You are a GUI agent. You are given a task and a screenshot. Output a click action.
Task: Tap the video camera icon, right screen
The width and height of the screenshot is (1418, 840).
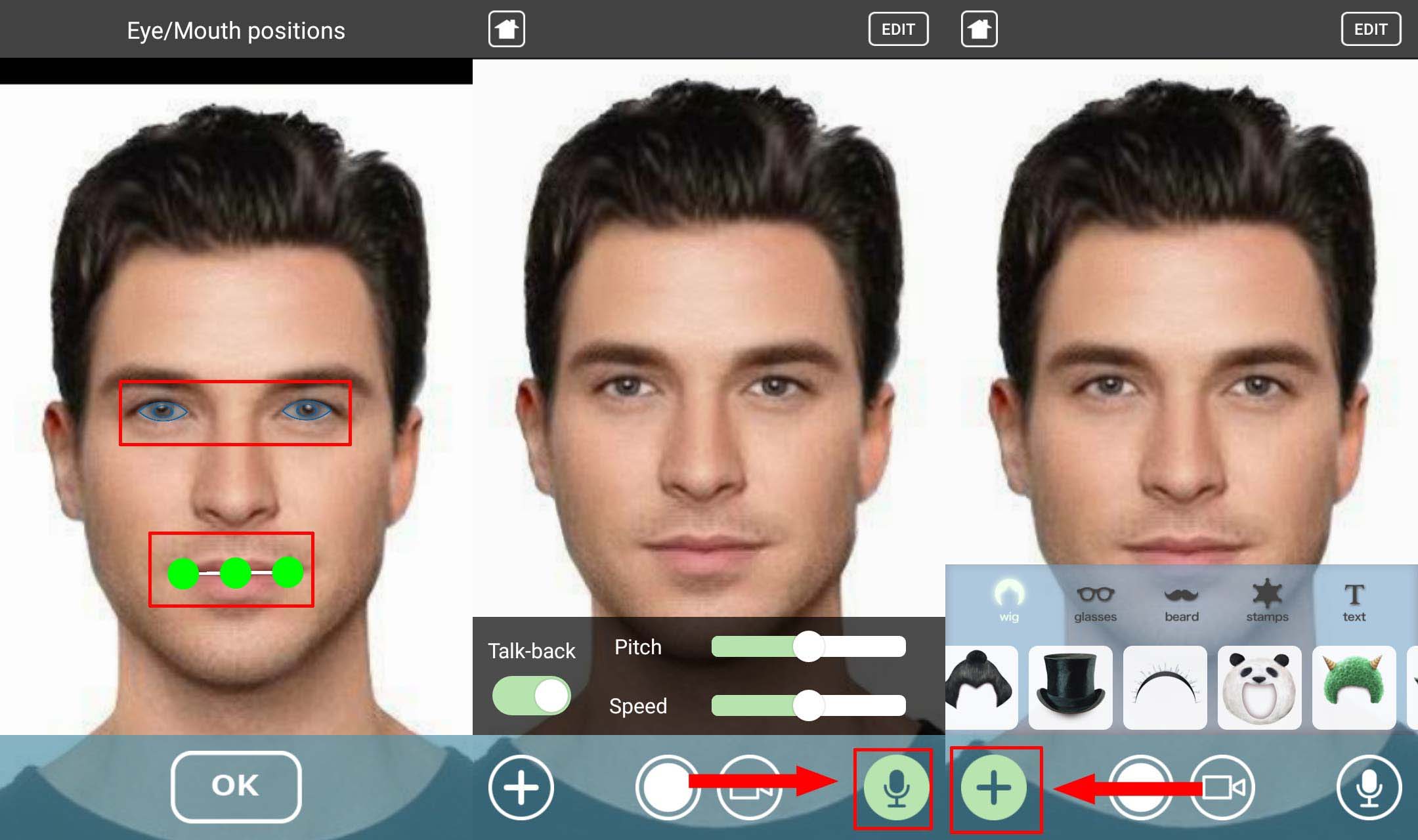[1224, 787]
